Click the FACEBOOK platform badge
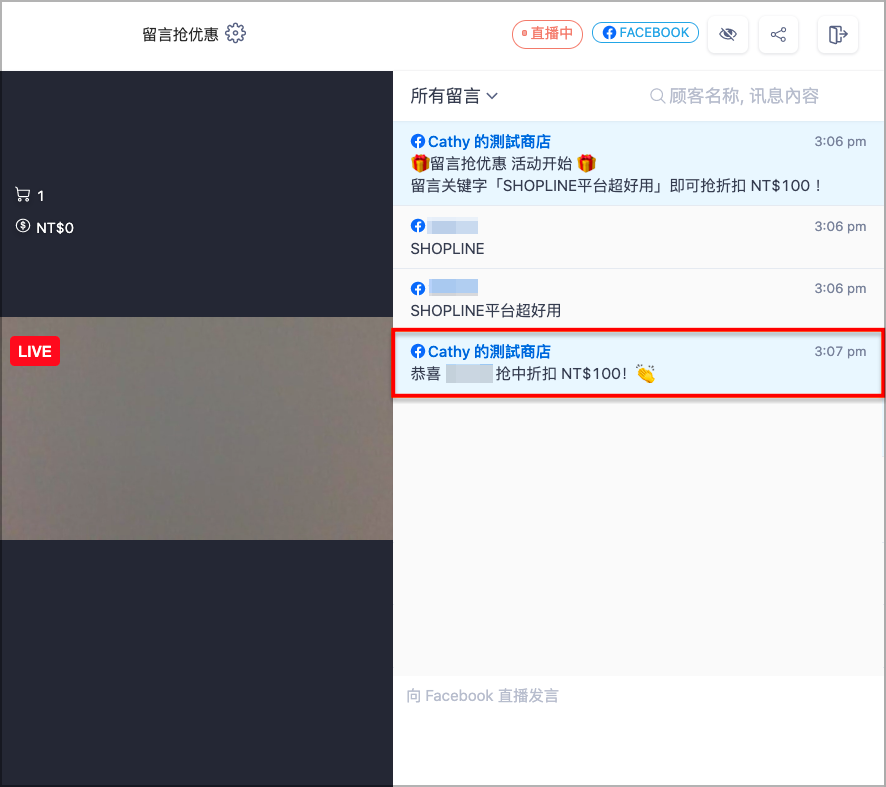This screenshot has width=886, height=787. click(645, 33)
